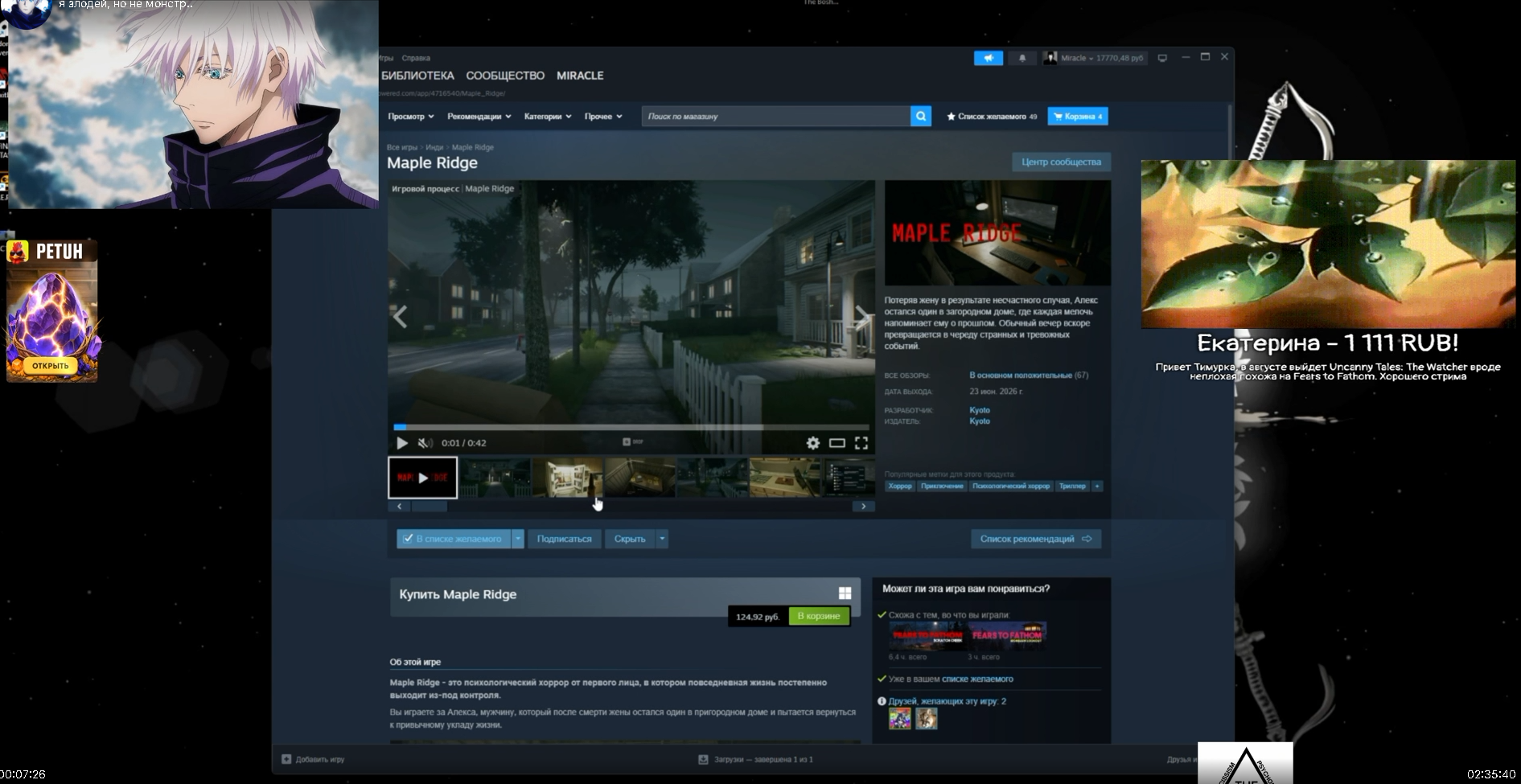Click thumbnail strip scrollbar handle
Image resolution: width=1521 pixels, height=784 pixels.
pos(429,507)
